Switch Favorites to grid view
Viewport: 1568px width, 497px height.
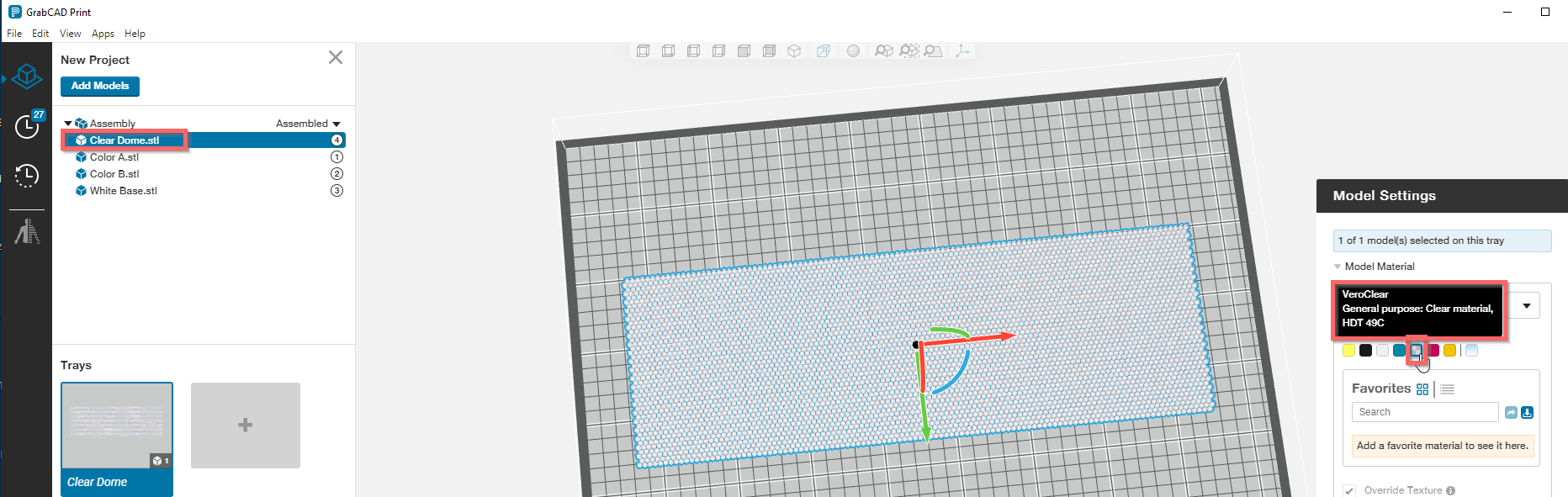tap(1422, 389)
